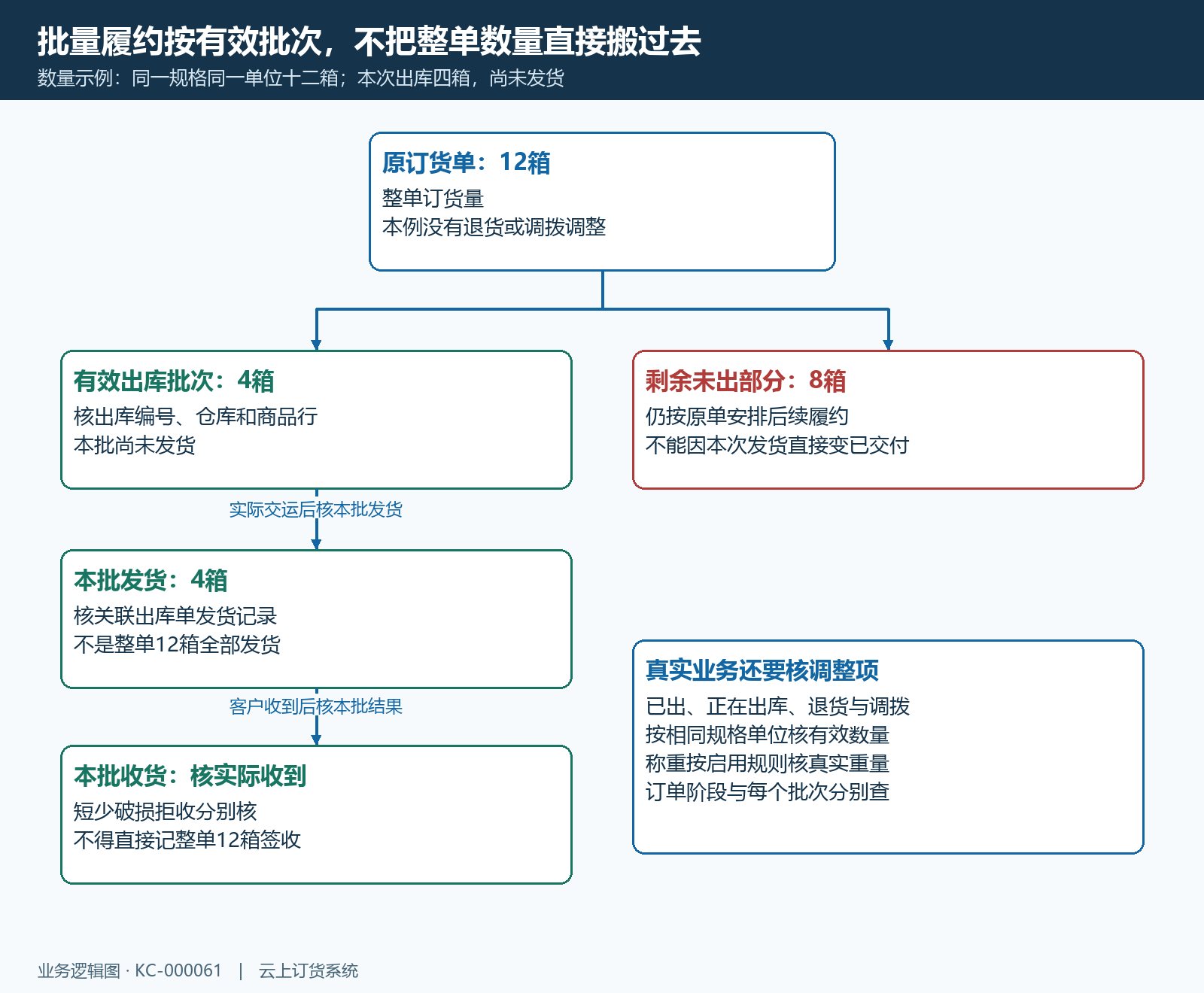Select the heading 真实业务还要核调整项
The width and height of the screenshot is (1204, 993).
tap(762, 670)
